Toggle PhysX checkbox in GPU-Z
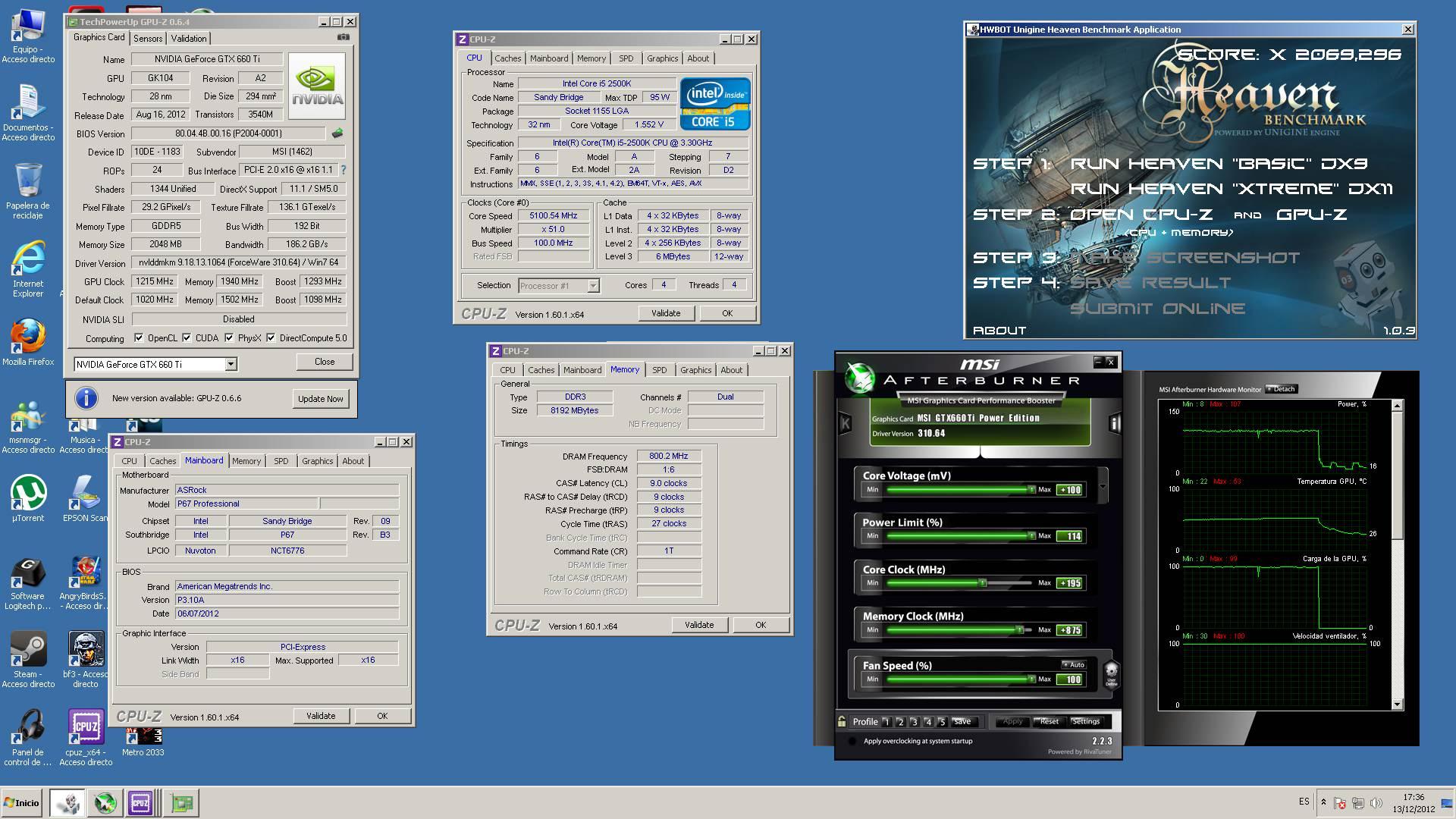 click(x=229, y=338)
